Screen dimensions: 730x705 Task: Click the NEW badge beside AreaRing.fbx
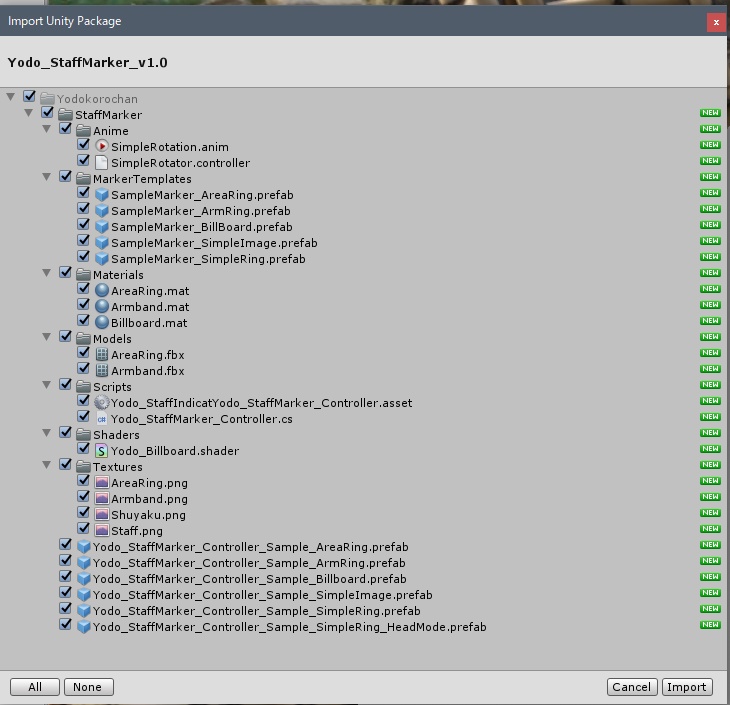[710, 353]
